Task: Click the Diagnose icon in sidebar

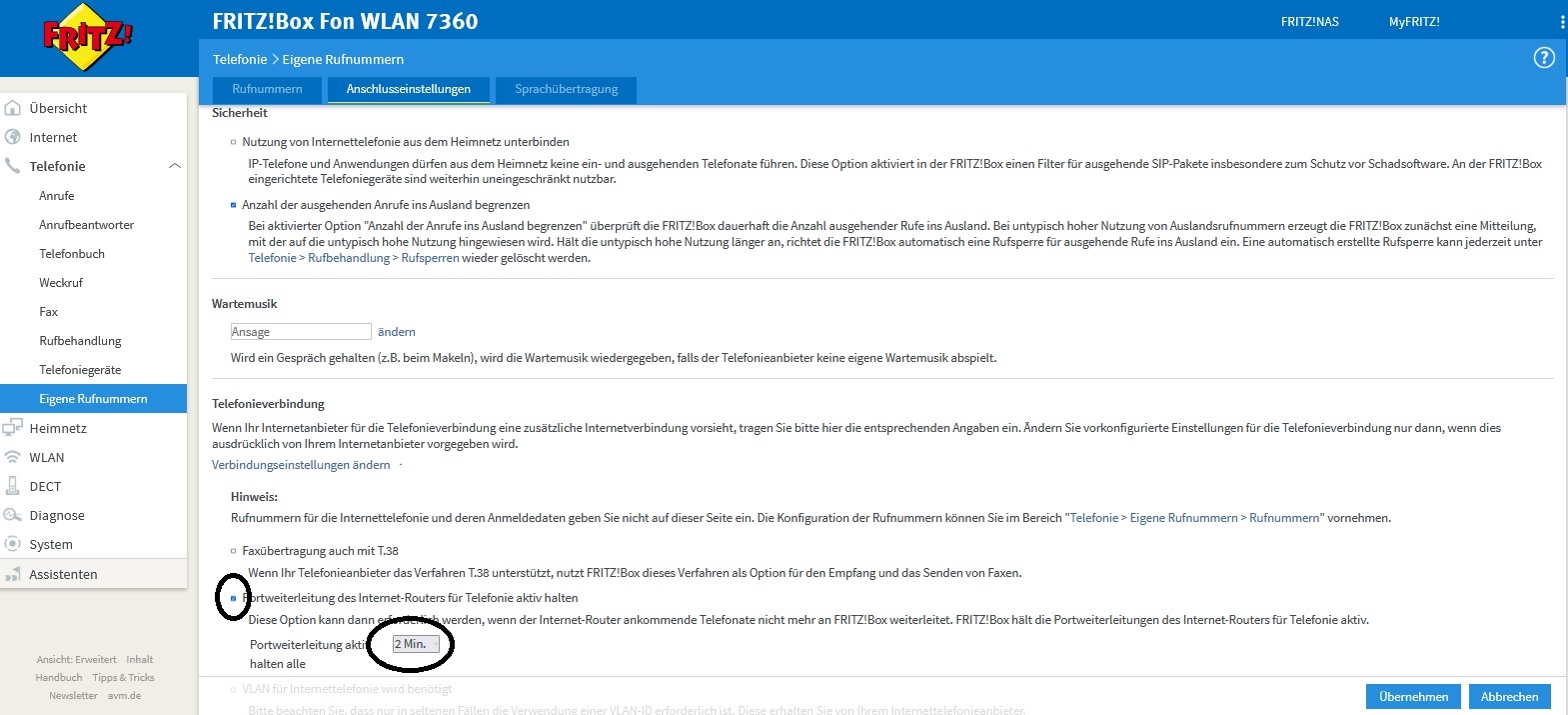Action: [13, 515]
